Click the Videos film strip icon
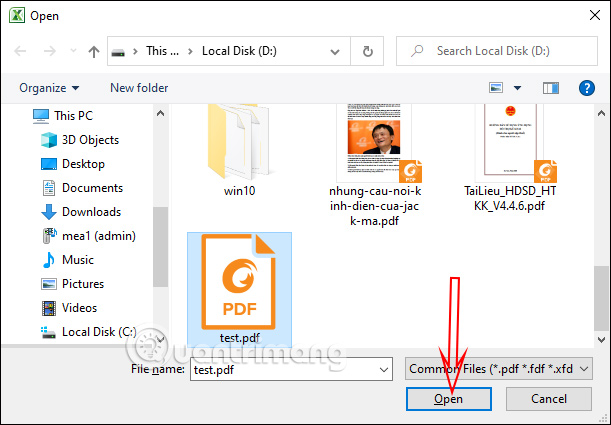 coord(49,308)
